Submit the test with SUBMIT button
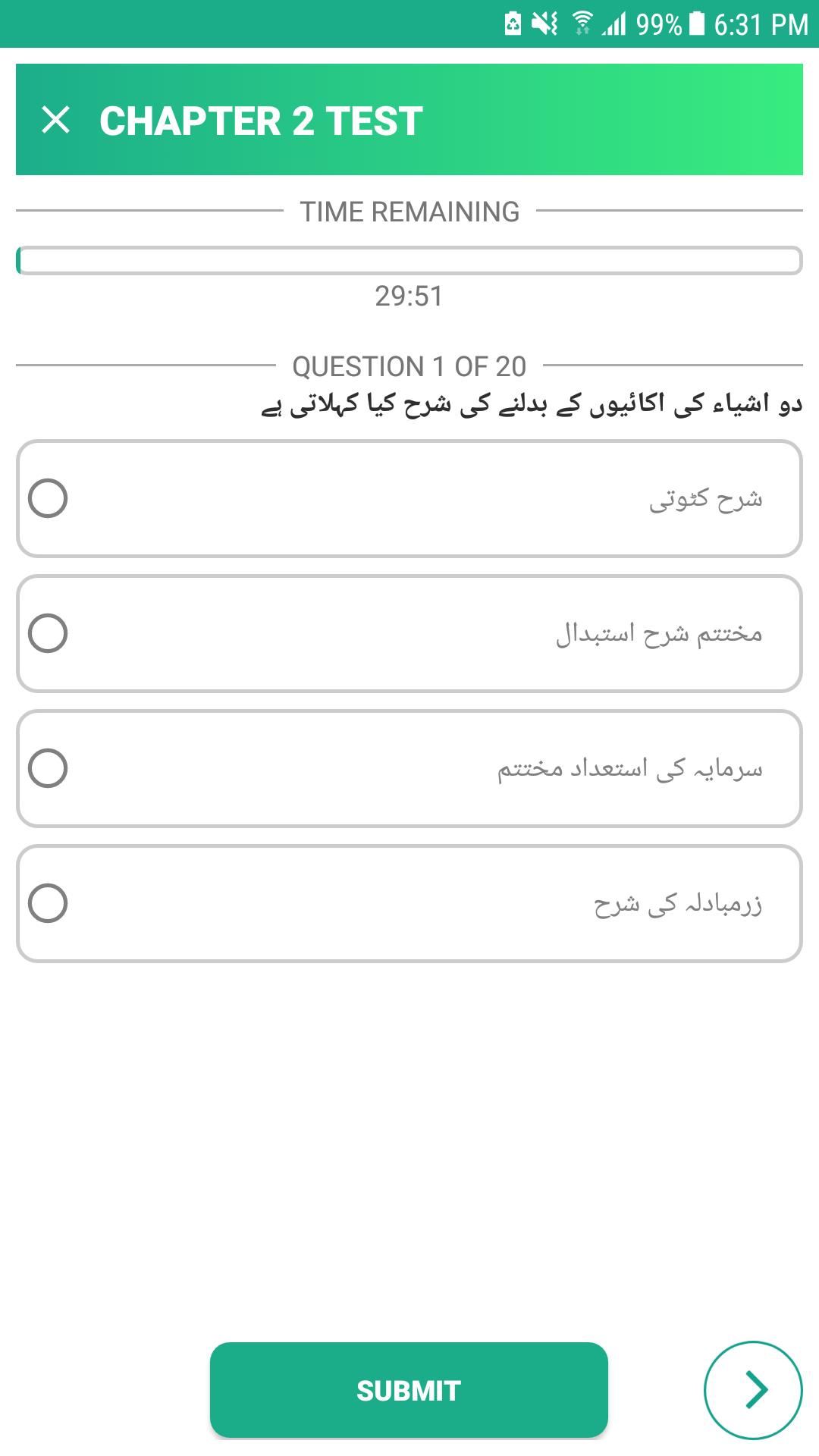 click(409, 1390)
